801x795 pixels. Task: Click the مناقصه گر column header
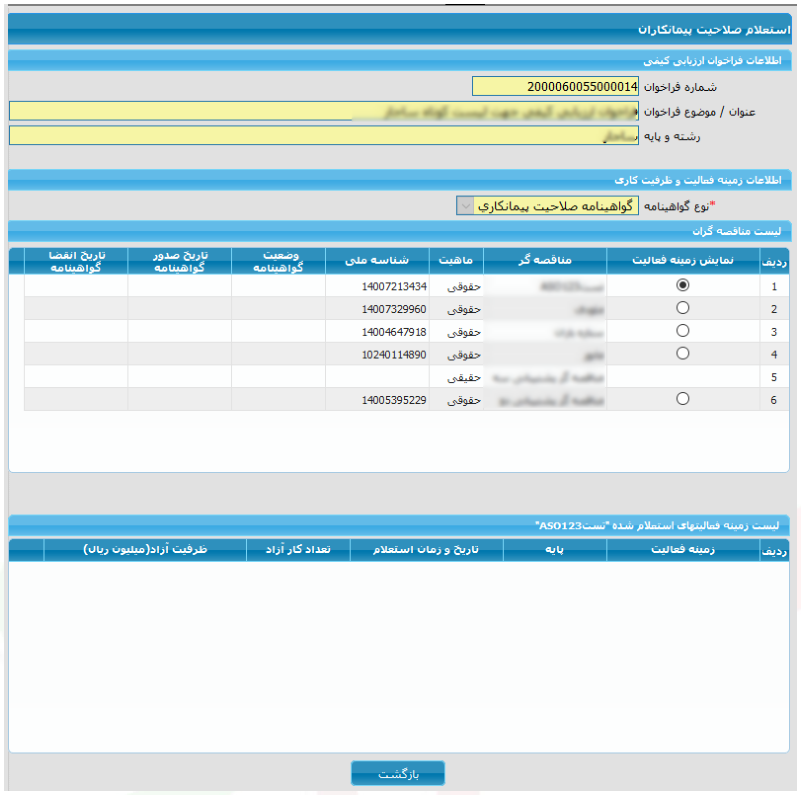(545, 261)
